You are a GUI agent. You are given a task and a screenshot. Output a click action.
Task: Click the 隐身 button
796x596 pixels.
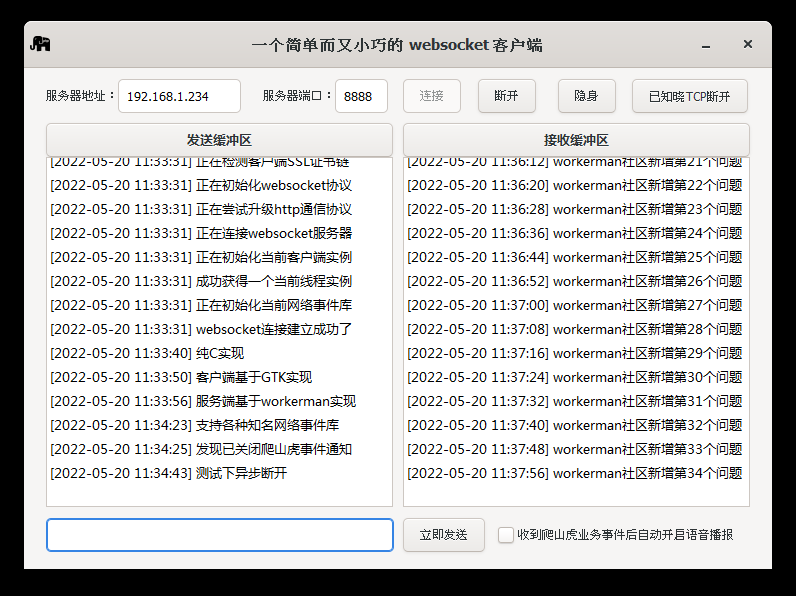tap(587, 96)
